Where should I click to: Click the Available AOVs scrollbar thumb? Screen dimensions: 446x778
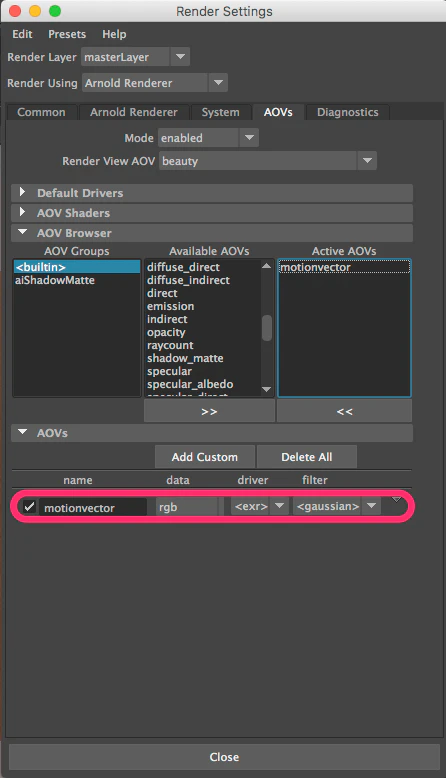coord(267,328)
